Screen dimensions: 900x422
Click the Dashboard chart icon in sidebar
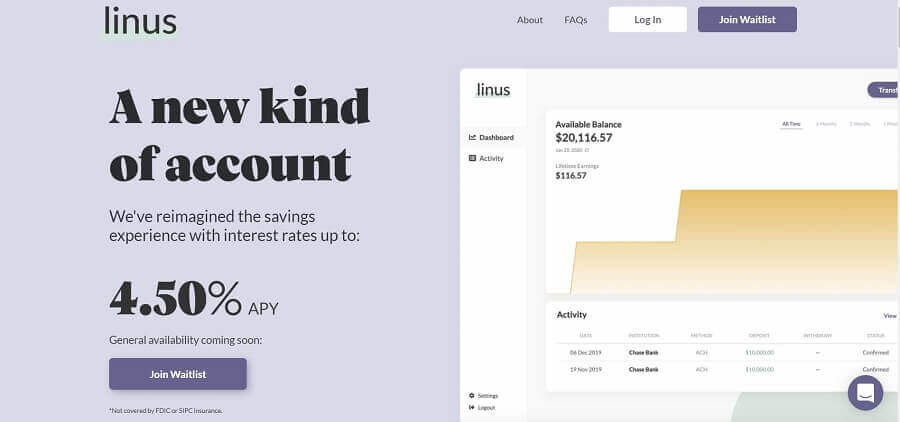(472, 137)
